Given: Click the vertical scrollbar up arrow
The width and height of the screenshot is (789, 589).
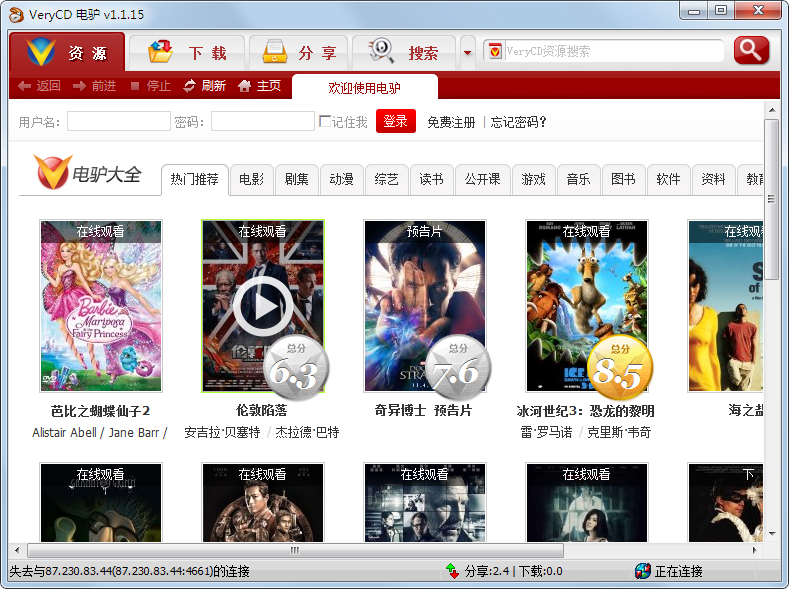Looking at the screenshot, I should (771, 109).
